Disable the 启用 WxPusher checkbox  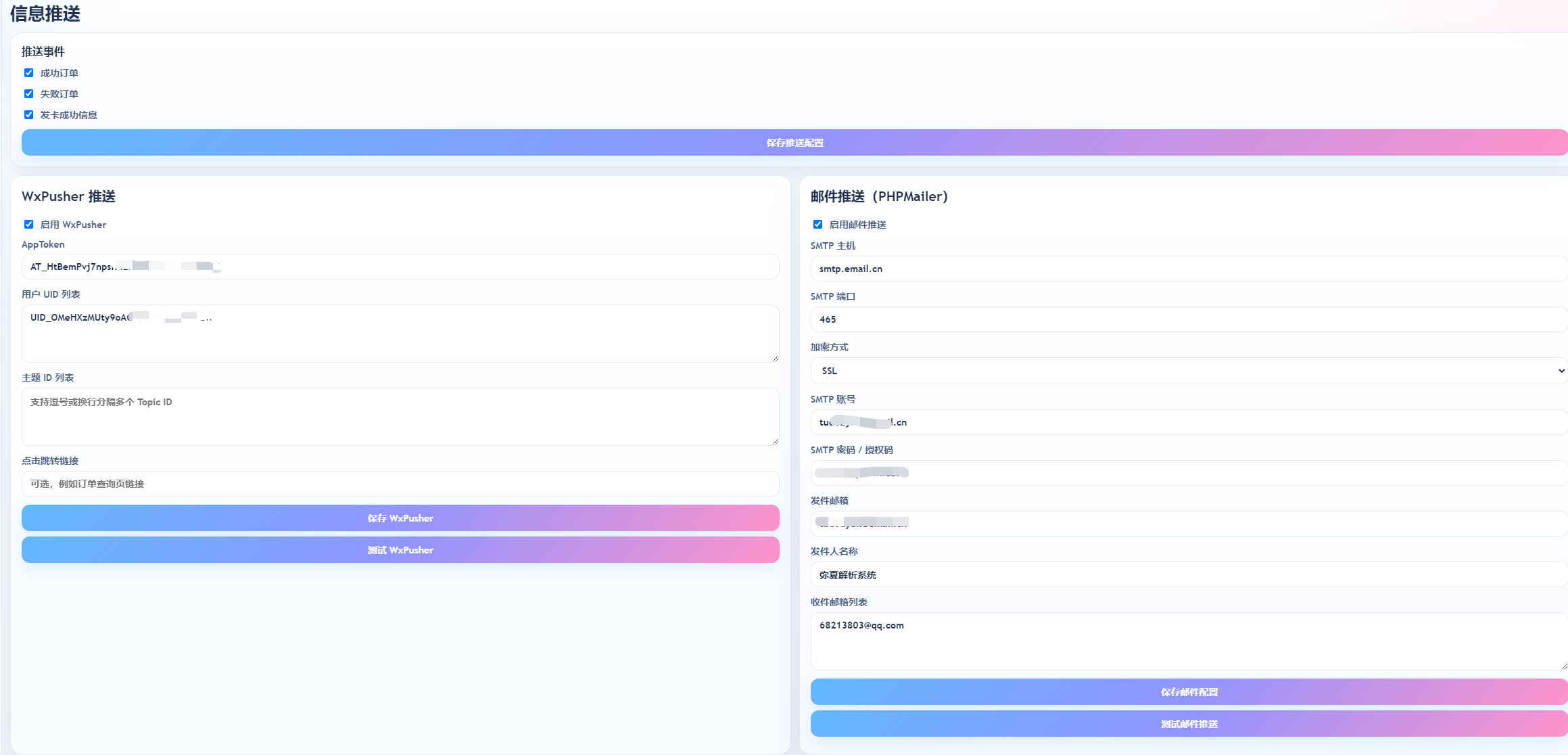click(x=28, y=225)
